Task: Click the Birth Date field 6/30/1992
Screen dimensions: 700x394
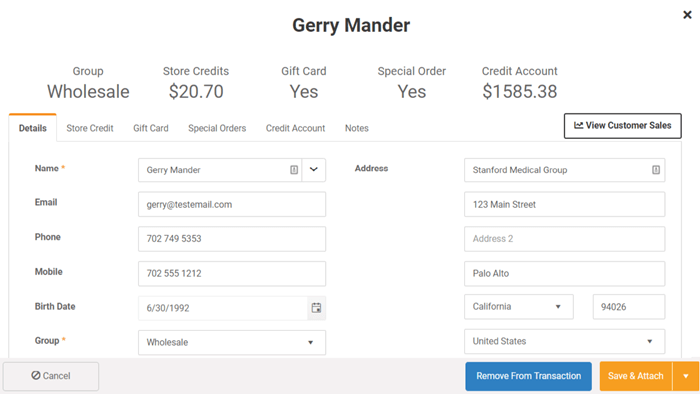Action: pos(223,308)
